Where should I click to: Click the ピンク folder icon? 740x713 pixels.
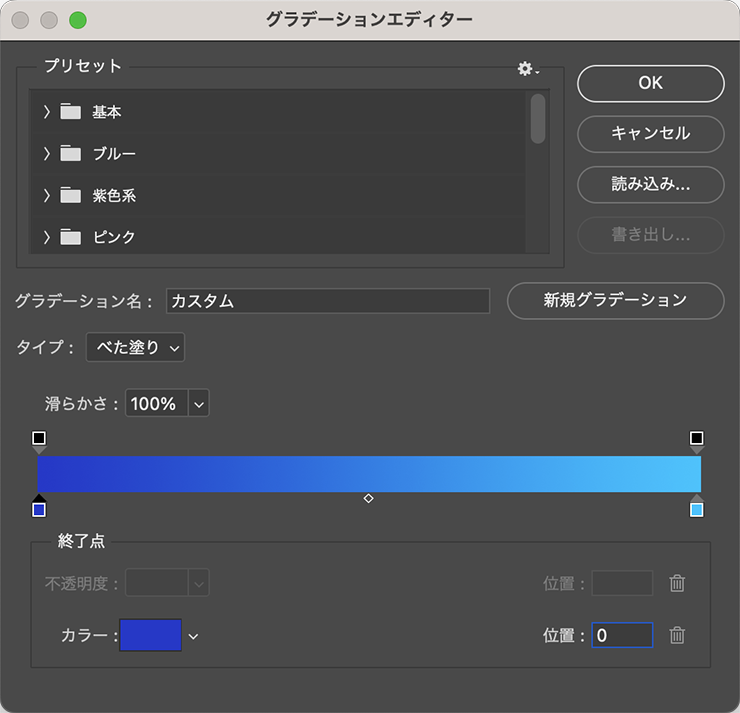(x=70, y=237)
